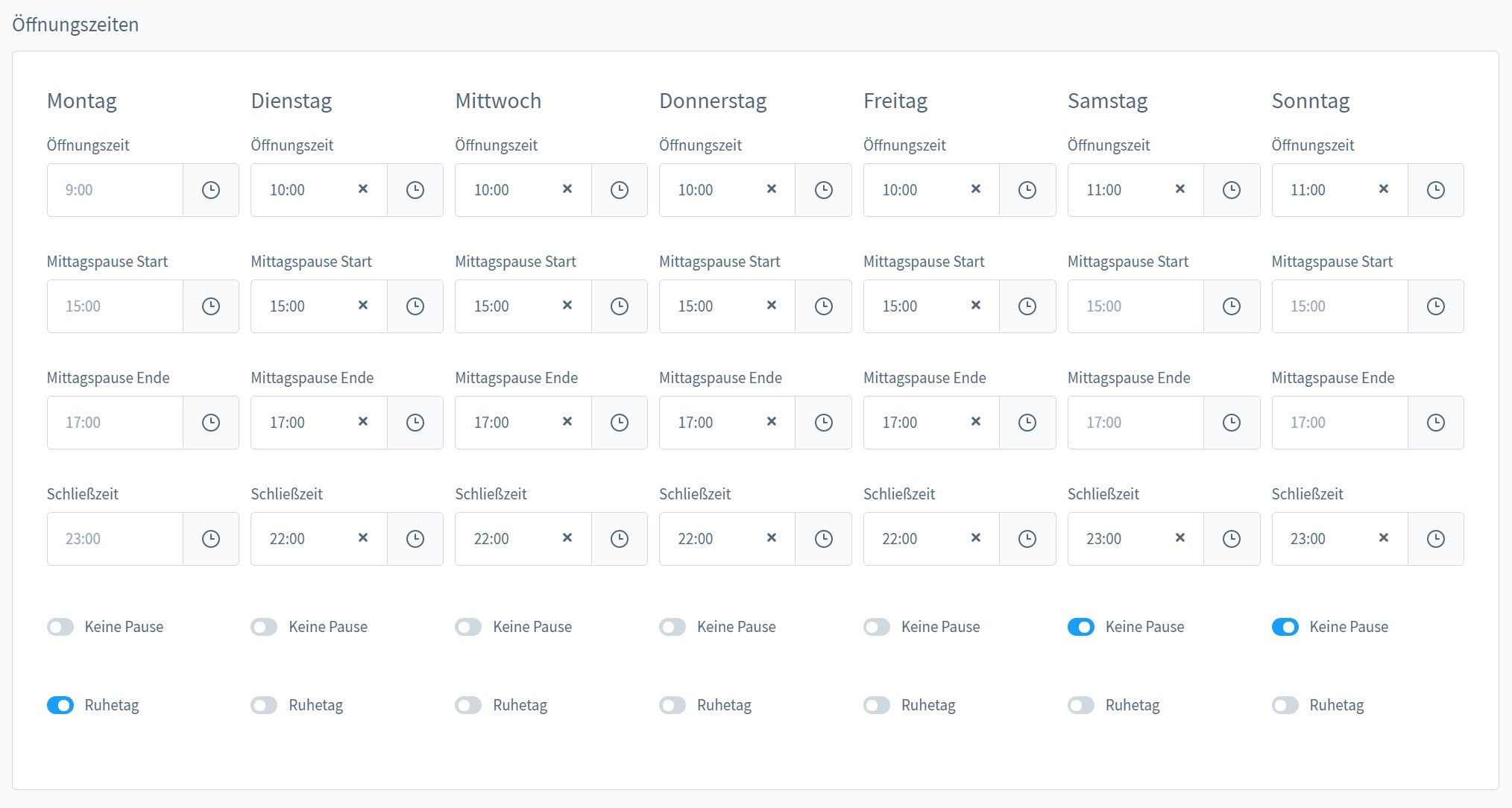
Task: Mark Sonntag as Ruhetag
Action: [x=1285, y=705]
